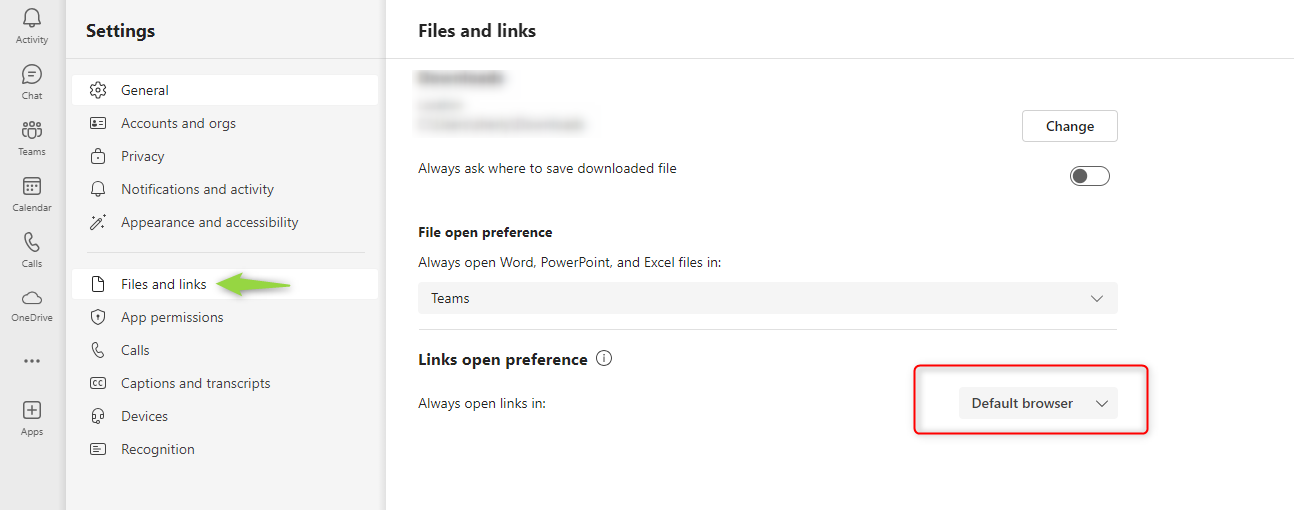Open the Calendar icon
The width and height of the screenshot is (1294, 510).
32,187
